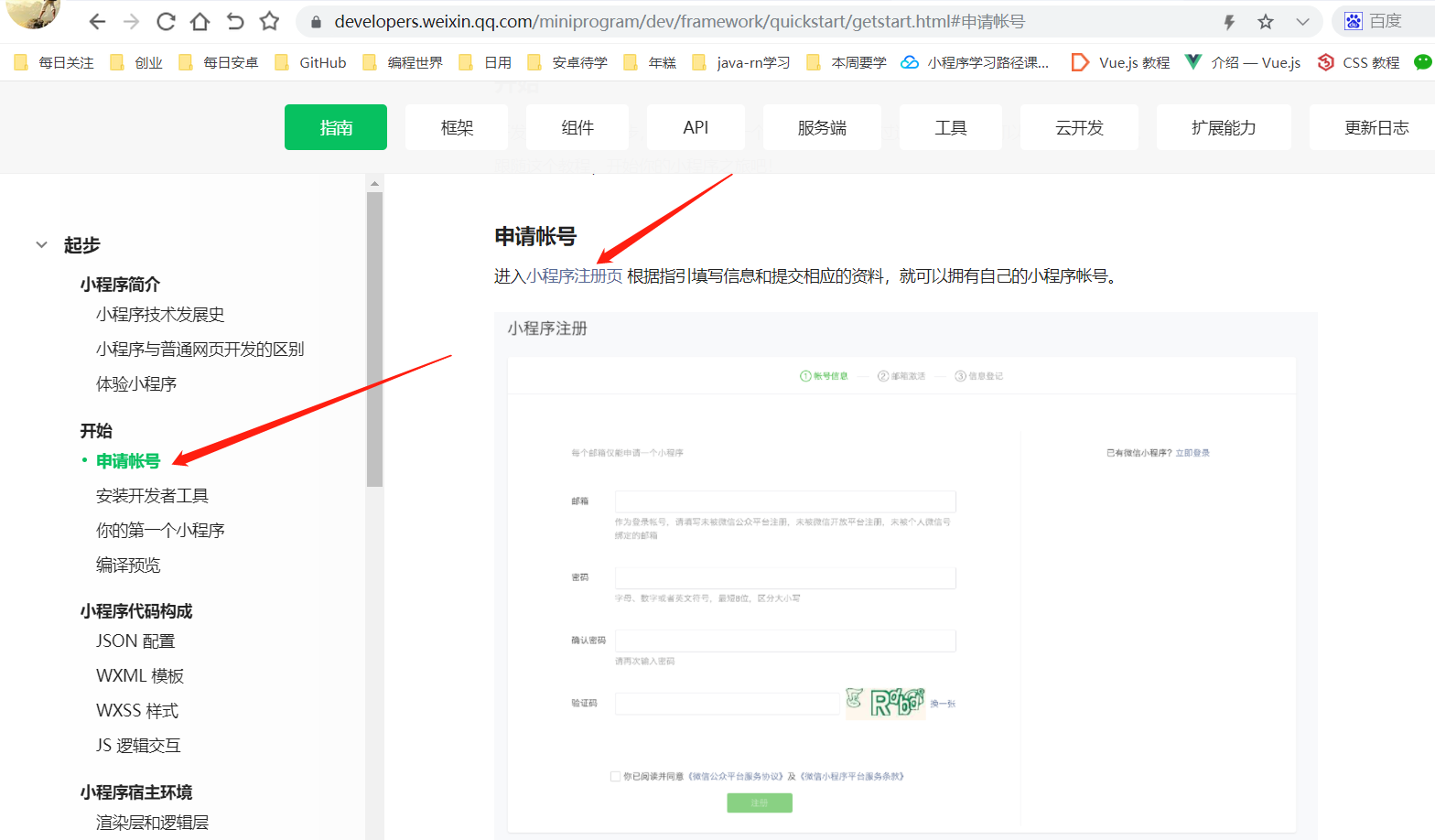Click the lock icon in address bar

[317, 22]
